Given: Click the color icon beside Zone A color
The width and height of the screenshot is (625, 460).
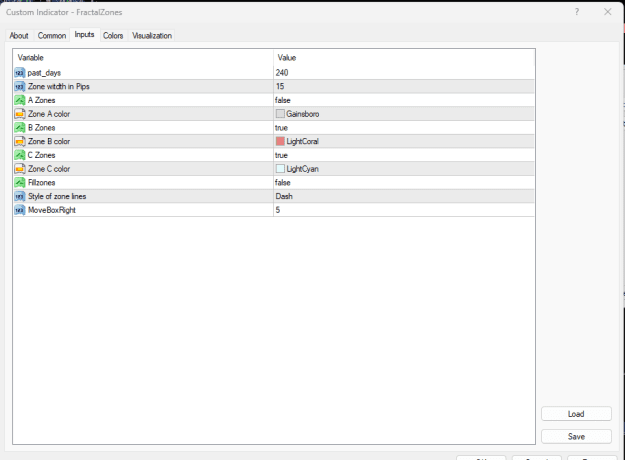Looking at the screenshot, I should pyautogui.click(x=20, y=114).
